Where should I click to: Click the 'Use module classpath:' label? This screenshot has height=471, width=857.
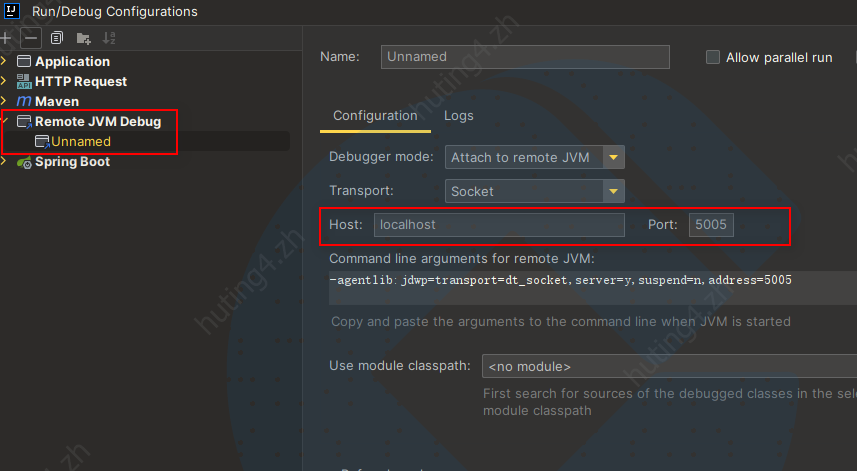400,366
